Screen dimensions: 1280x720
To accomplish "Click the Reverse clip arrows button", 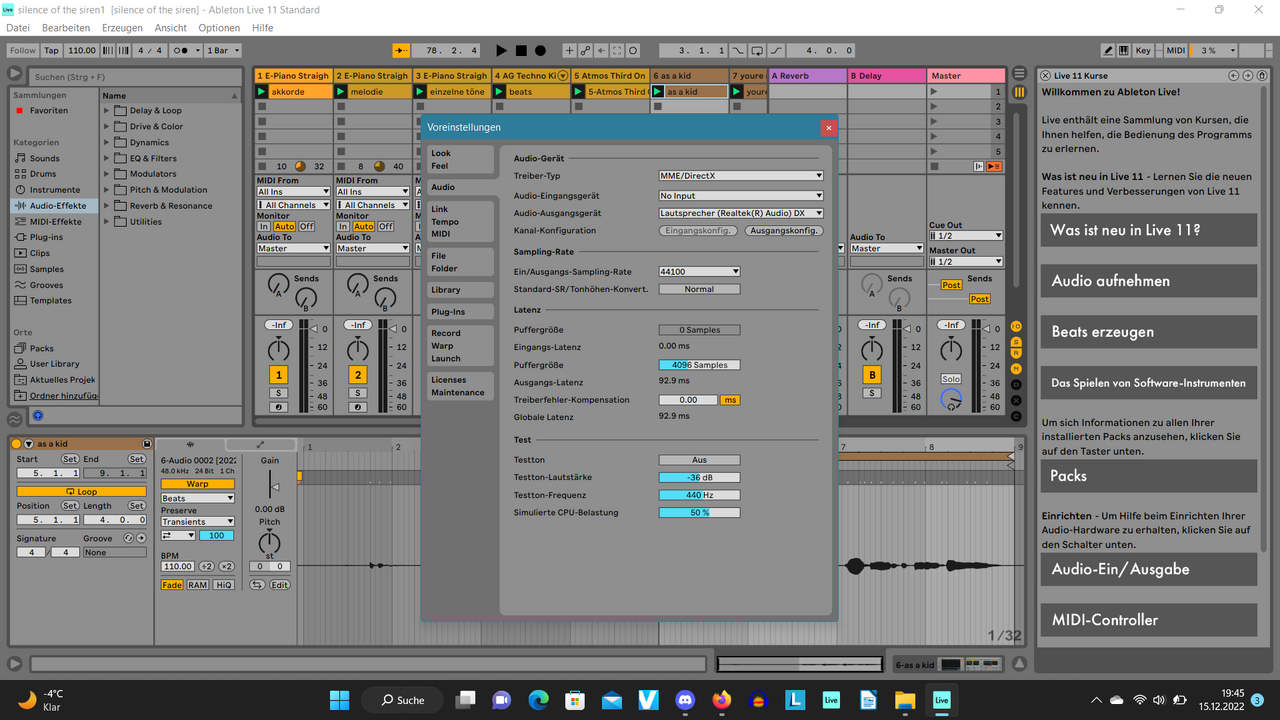I will point(257,585).
